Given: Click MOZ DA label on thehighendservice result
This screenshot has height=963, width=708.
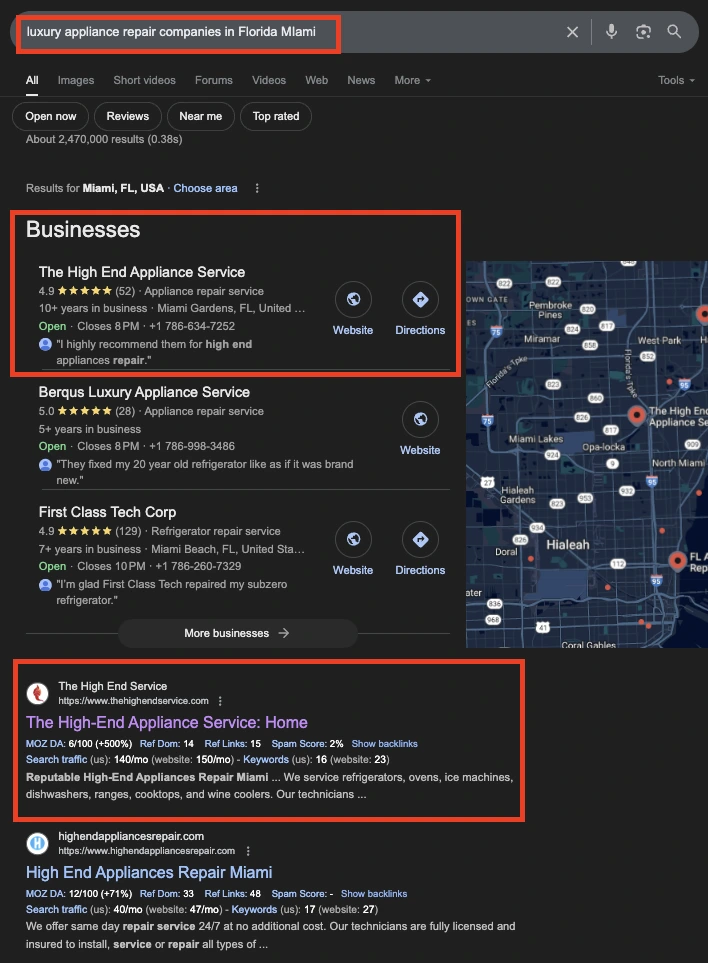Looking at the screenshot, I should coord(45,744).
